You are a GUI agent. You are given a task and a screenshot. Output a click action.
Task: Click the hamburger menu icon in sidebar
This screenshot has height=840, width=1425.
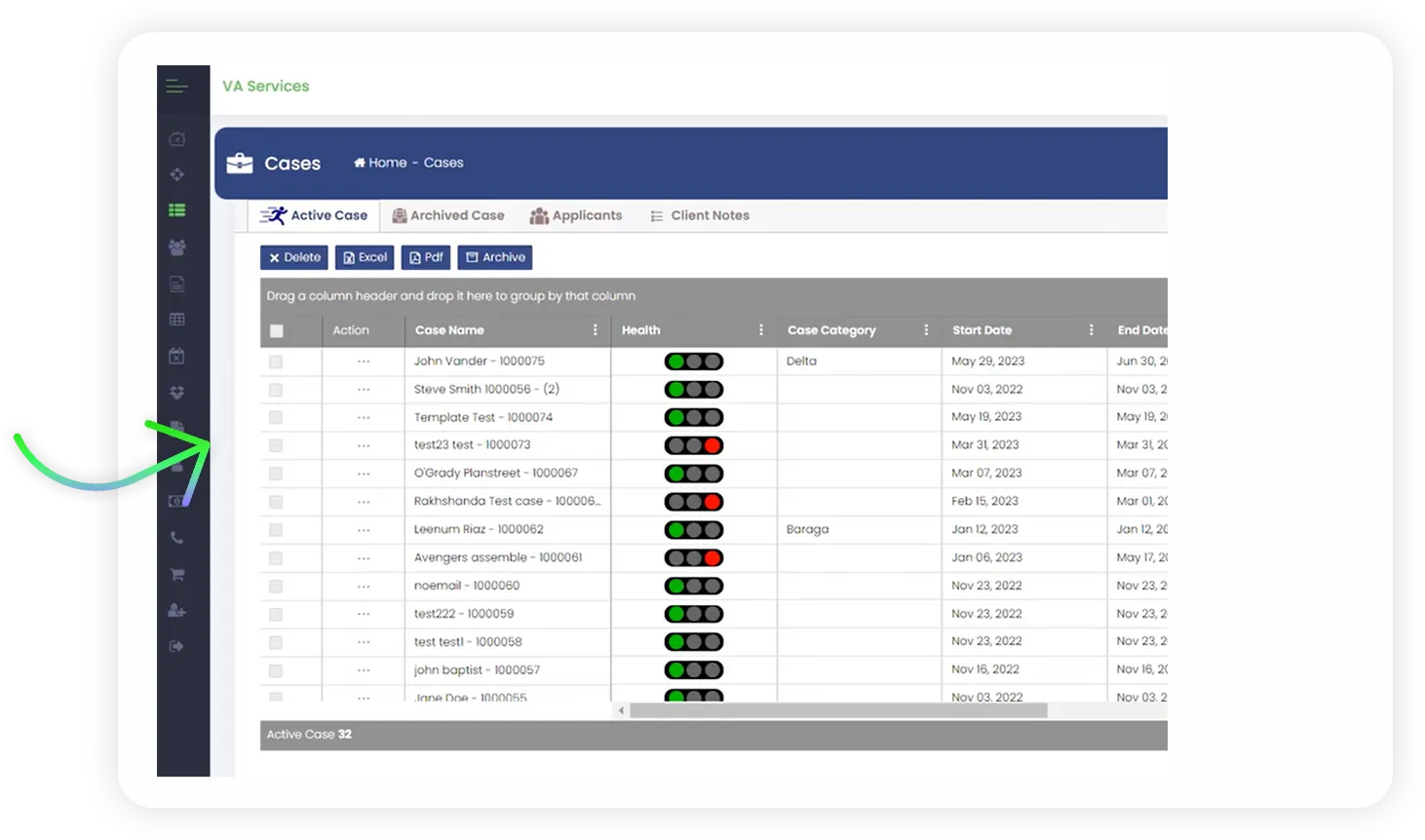pyautogui.click(x=176, y=87)
